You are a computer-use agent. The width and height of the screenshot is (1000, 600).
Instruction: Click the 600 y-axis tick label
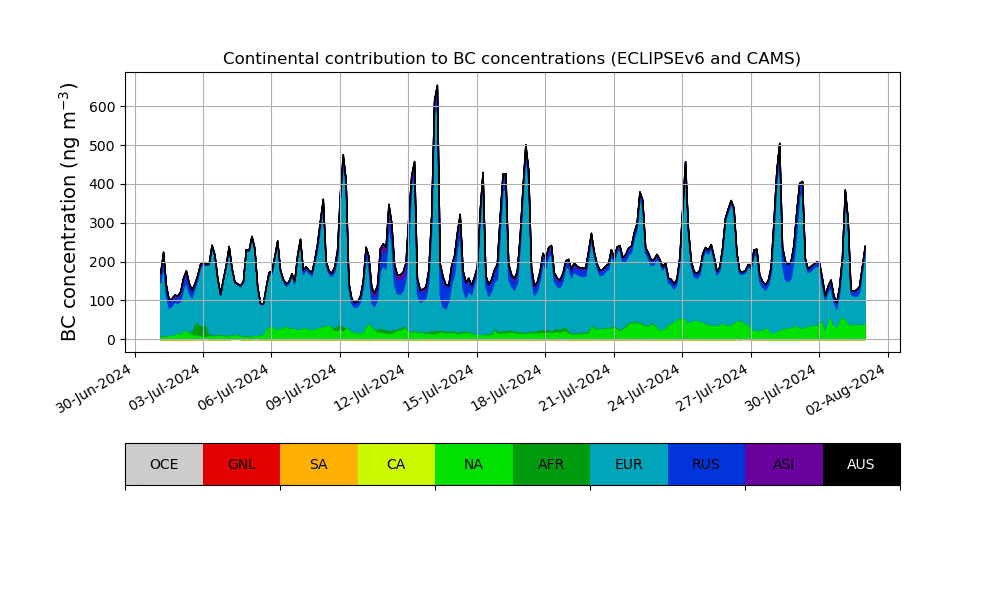[x=103, y=107]
